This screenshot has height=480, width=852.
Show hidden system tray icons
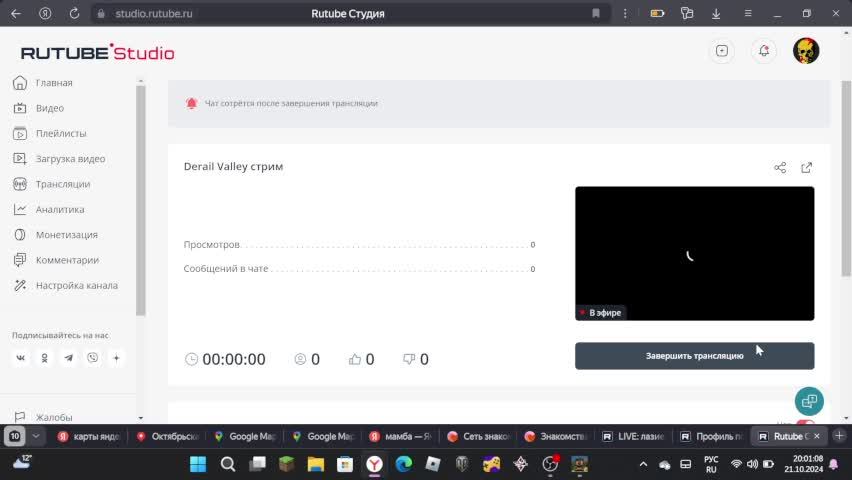coord(643,464)
